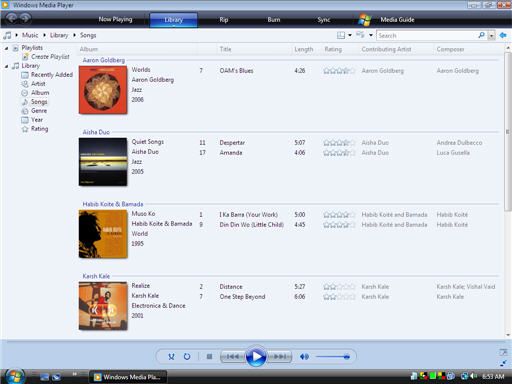Click the search magnifier icon
512x384 pixels.
pos(482,35)
